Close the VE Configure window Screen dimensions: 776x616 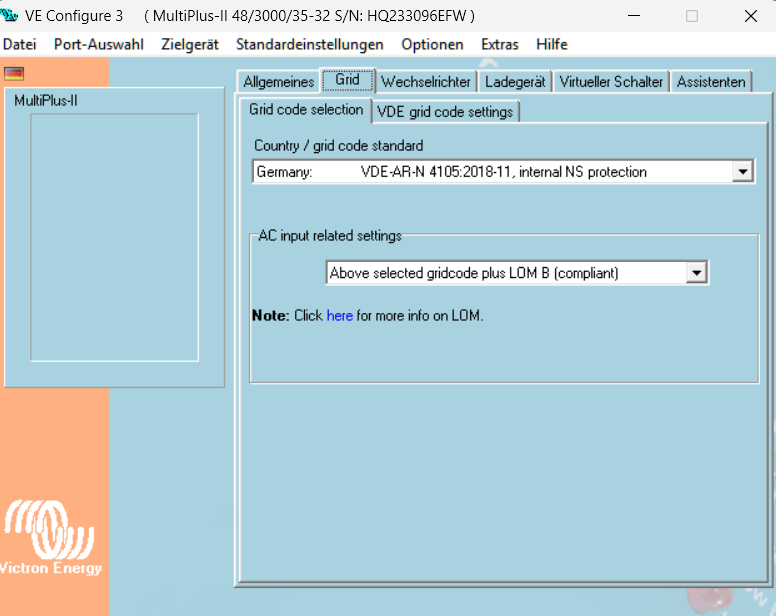(750, 16)
